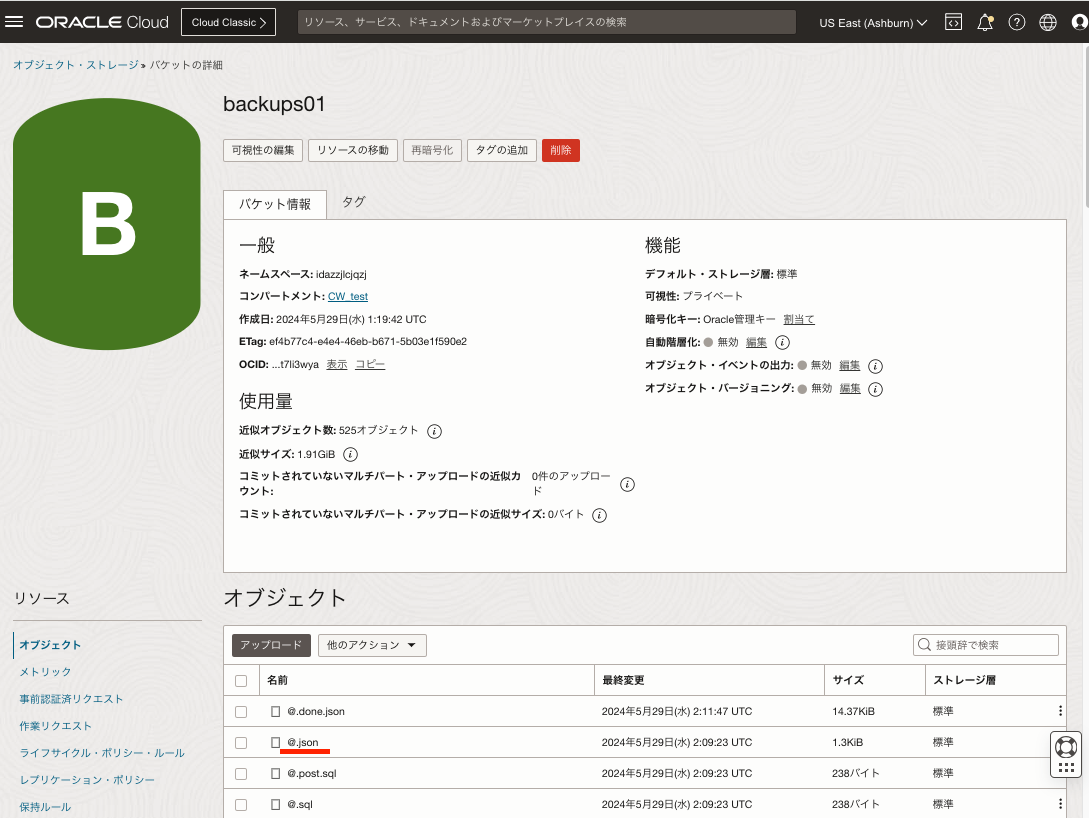Click the 可視性の編集 button
Screen dimensions: 1089x818
[263, 150]
